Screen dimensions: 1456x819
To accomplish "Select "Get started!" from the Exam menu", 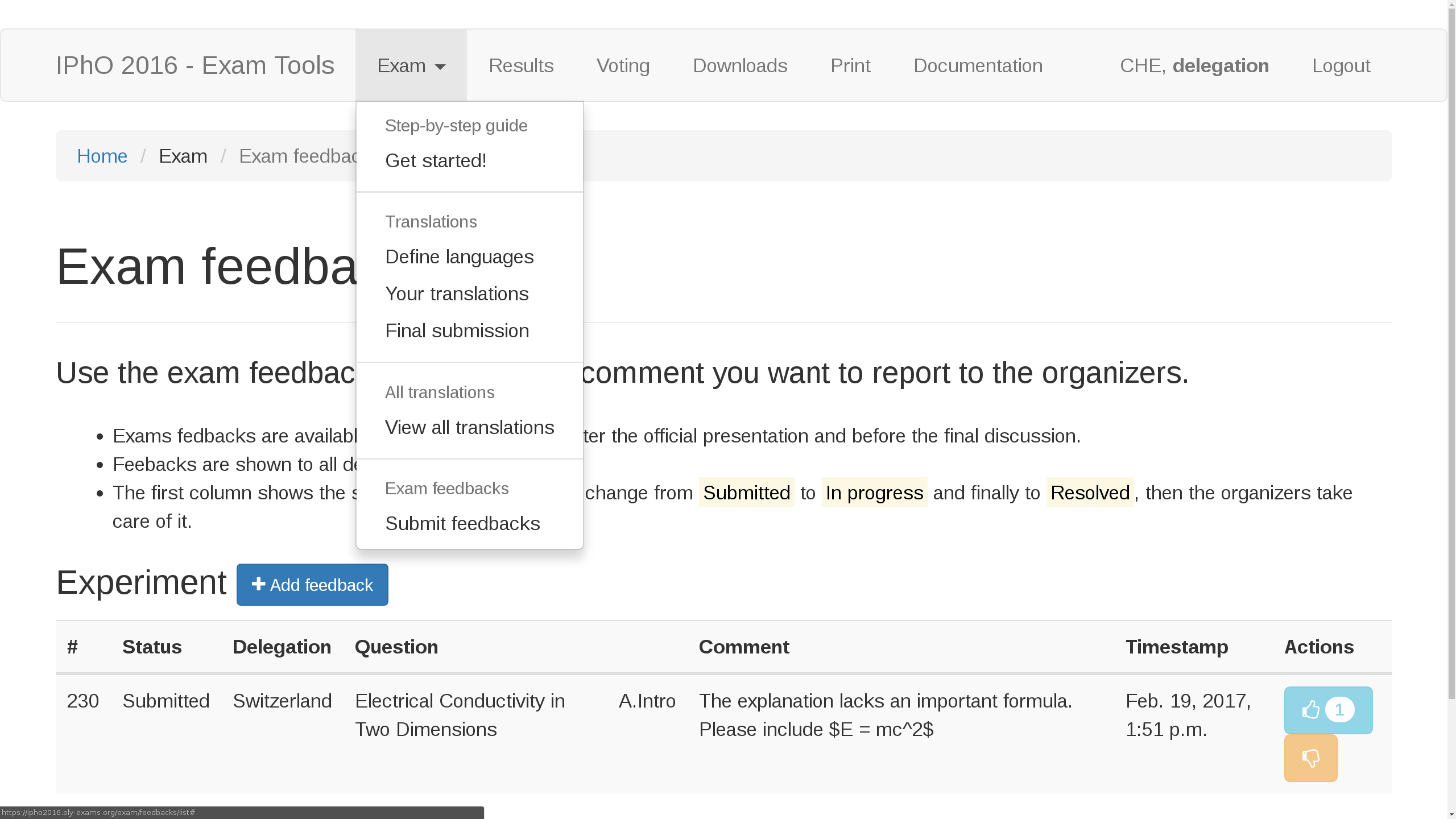I will coord(435,161).
